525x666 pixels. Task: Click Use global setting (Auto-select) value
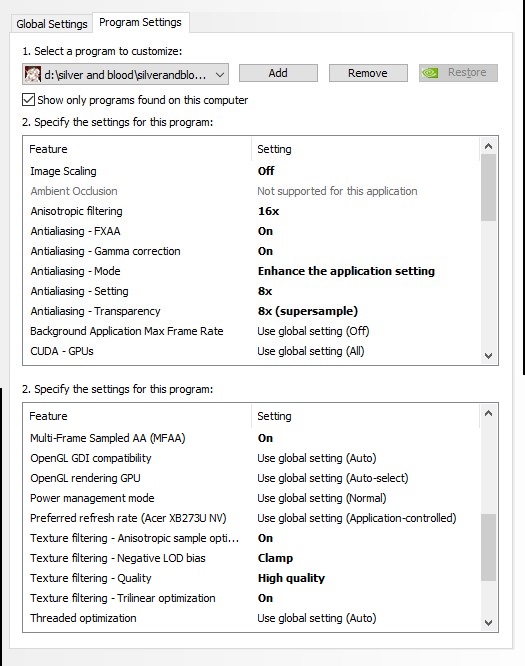(x=333, y=478)
